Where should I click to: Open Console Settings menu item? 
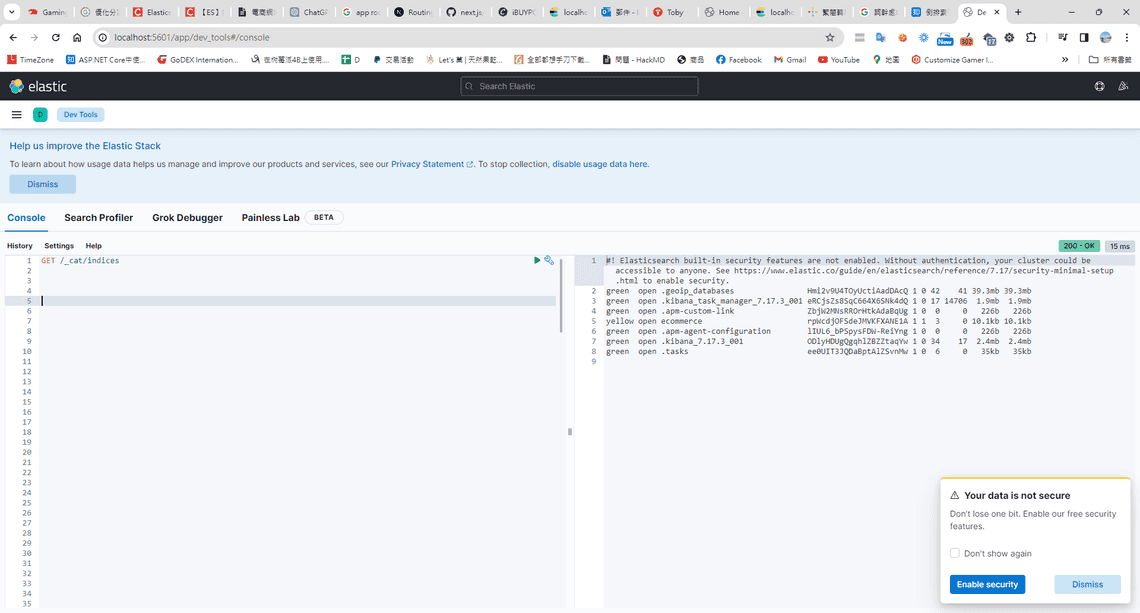pos(59,245)
